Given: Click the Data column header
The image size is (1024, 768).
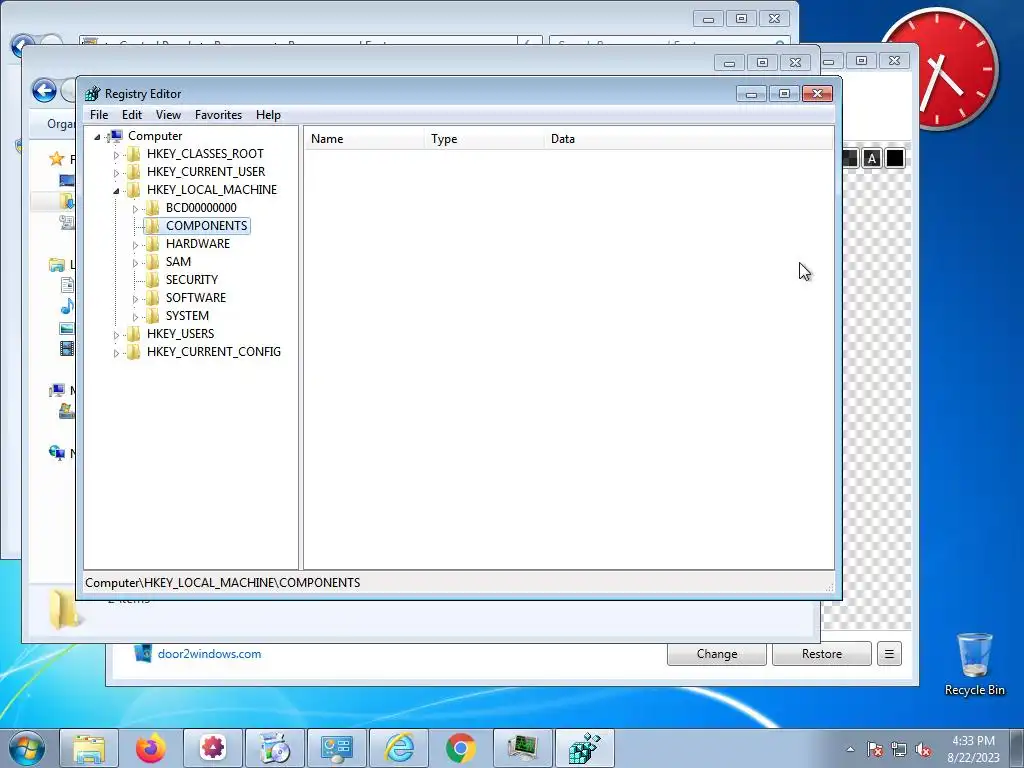Looking at the screenshot, I should [x=688, y=138].
